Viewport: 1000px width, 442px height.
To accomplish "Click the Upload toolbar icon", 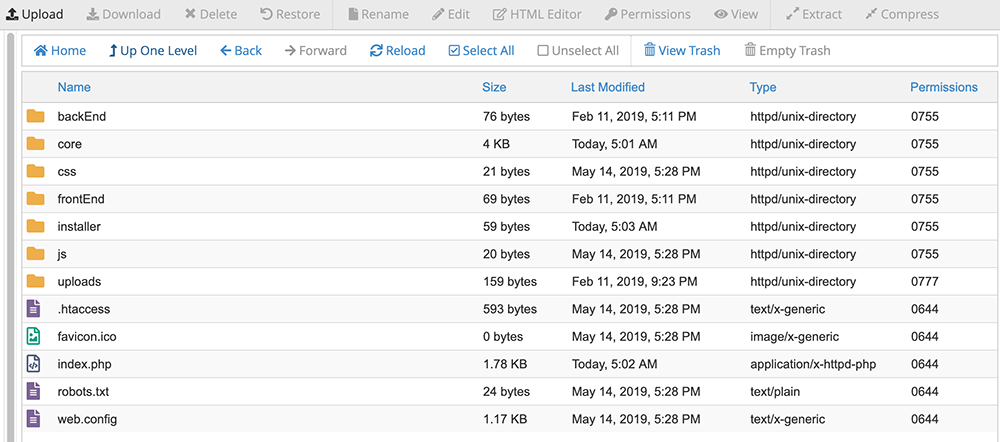I will tap(13, 14).
